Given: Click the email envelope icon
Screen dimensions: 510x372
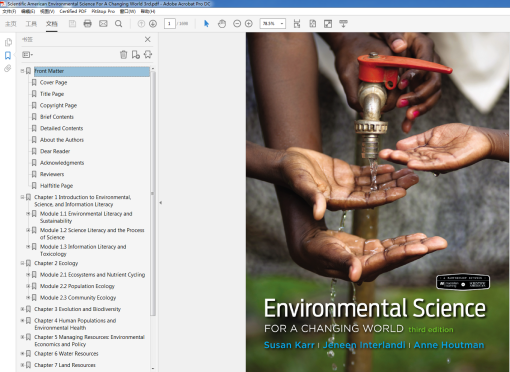Looking at the screenshot, I should [x=103, y=24].
